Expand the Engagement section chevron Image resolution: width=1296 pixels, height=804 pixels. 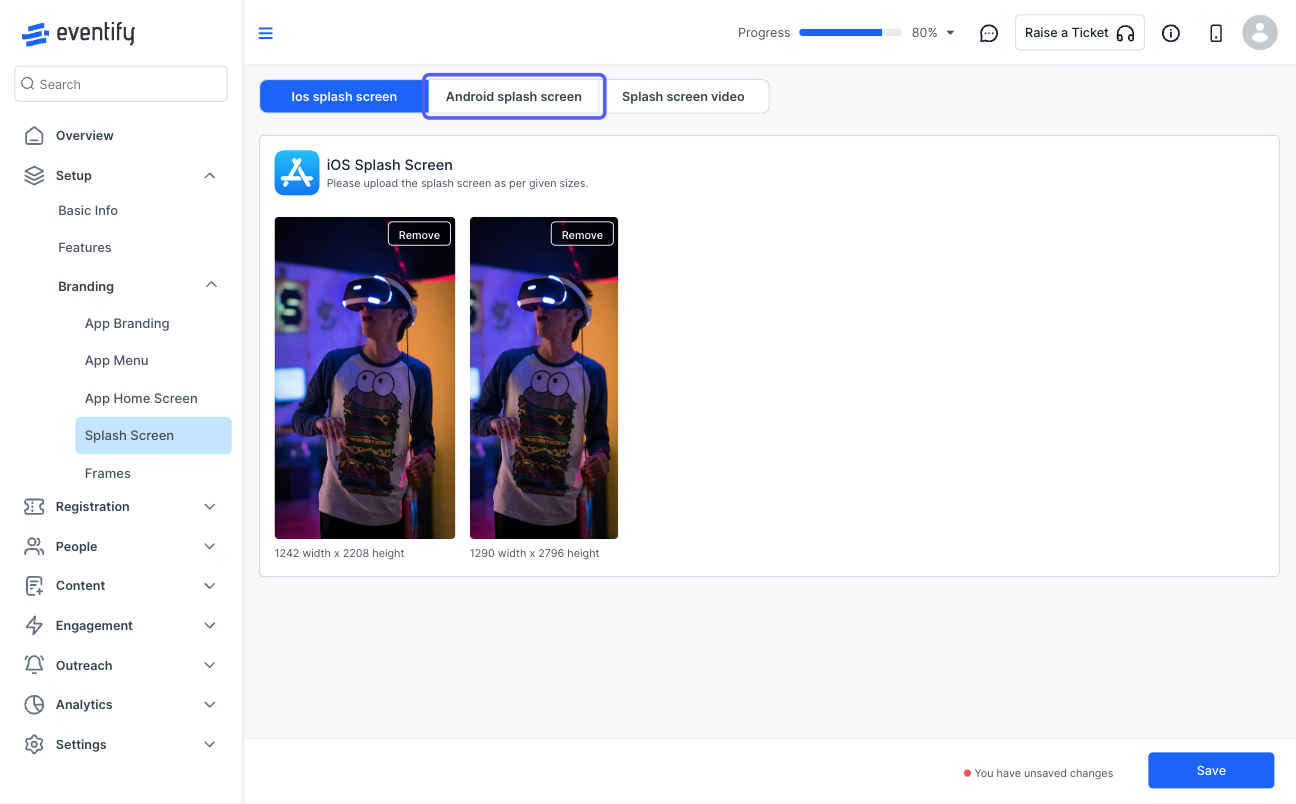[x=209, y=625]
